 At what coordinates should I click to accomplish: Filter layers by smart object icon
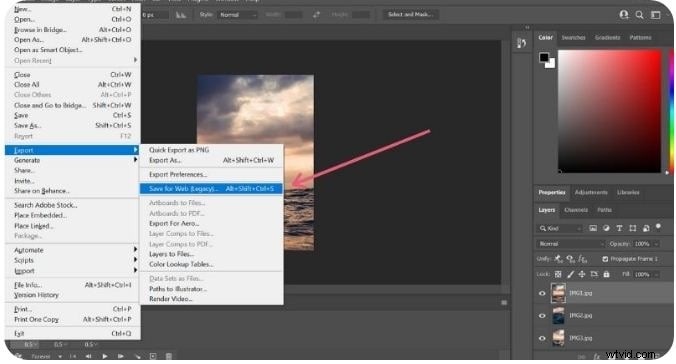646,228
